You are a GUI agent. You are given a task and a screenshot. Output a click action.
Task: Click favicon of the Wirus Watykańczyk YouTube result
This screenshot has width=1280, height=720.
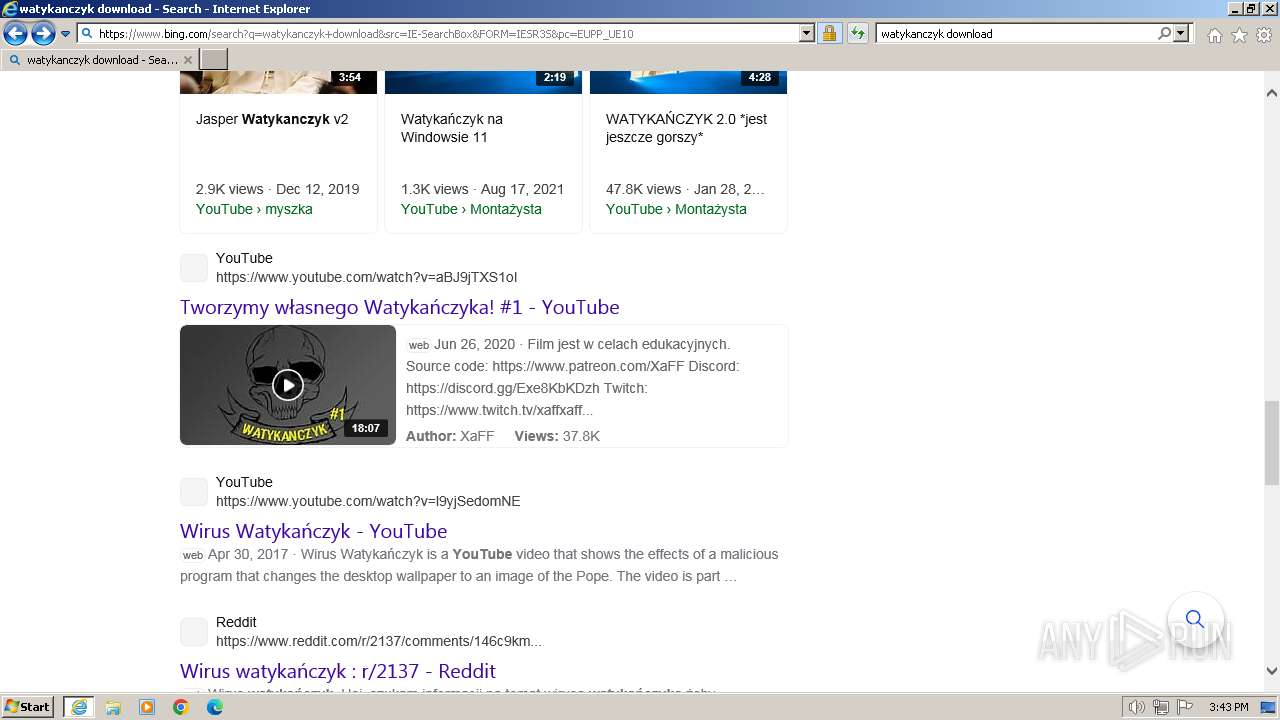(x=194, y=492)
